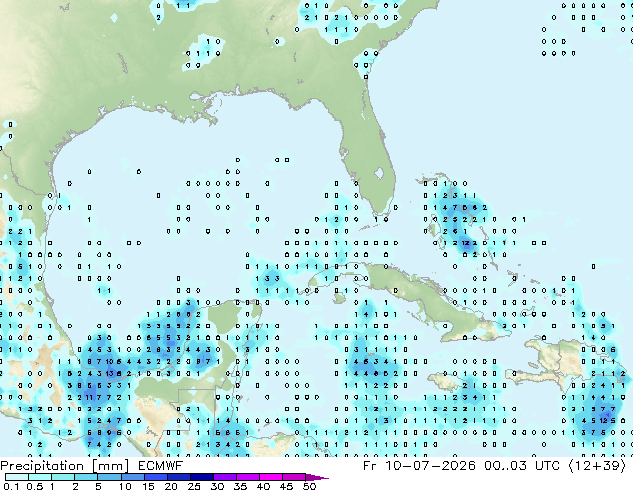Click the legend label '25'

[x=194, y=486]
